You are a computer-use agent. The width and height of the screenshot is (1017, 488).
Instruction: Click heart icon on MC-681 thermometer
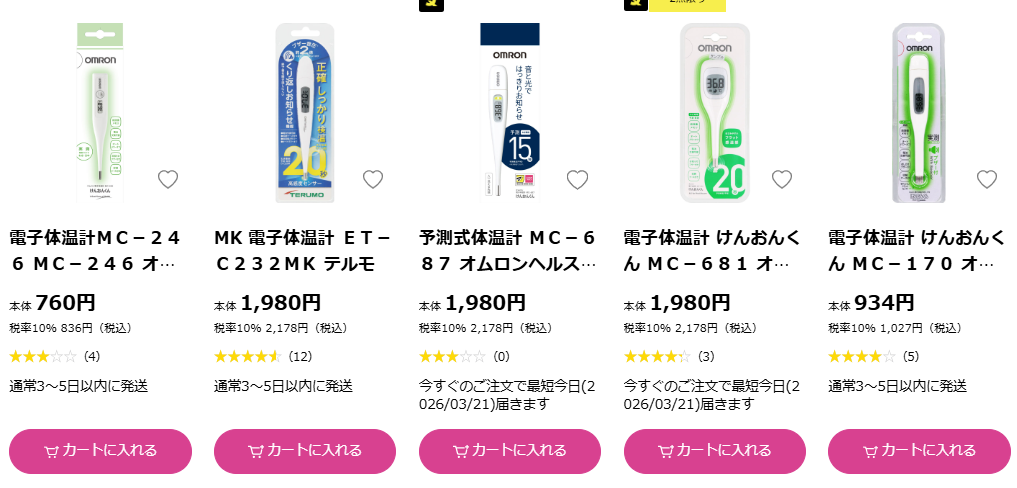782,179
